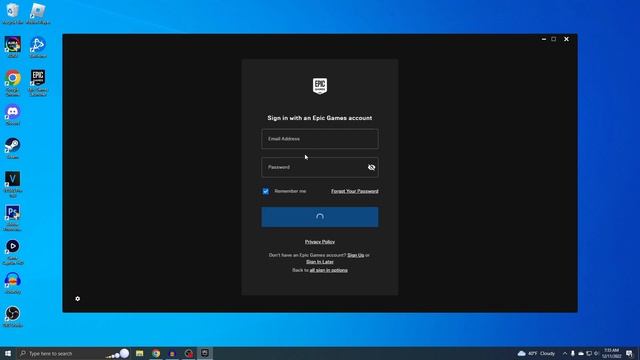640x360 pixels.
Task: Click the taskbar search box
Action: click(x=73, y=353)
